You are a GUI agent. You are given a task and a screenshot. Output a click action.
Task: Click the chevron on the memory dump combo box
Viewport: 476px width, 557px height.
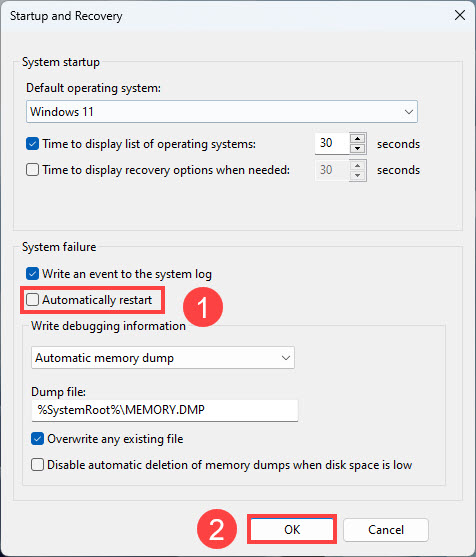(x=286, y=358)
